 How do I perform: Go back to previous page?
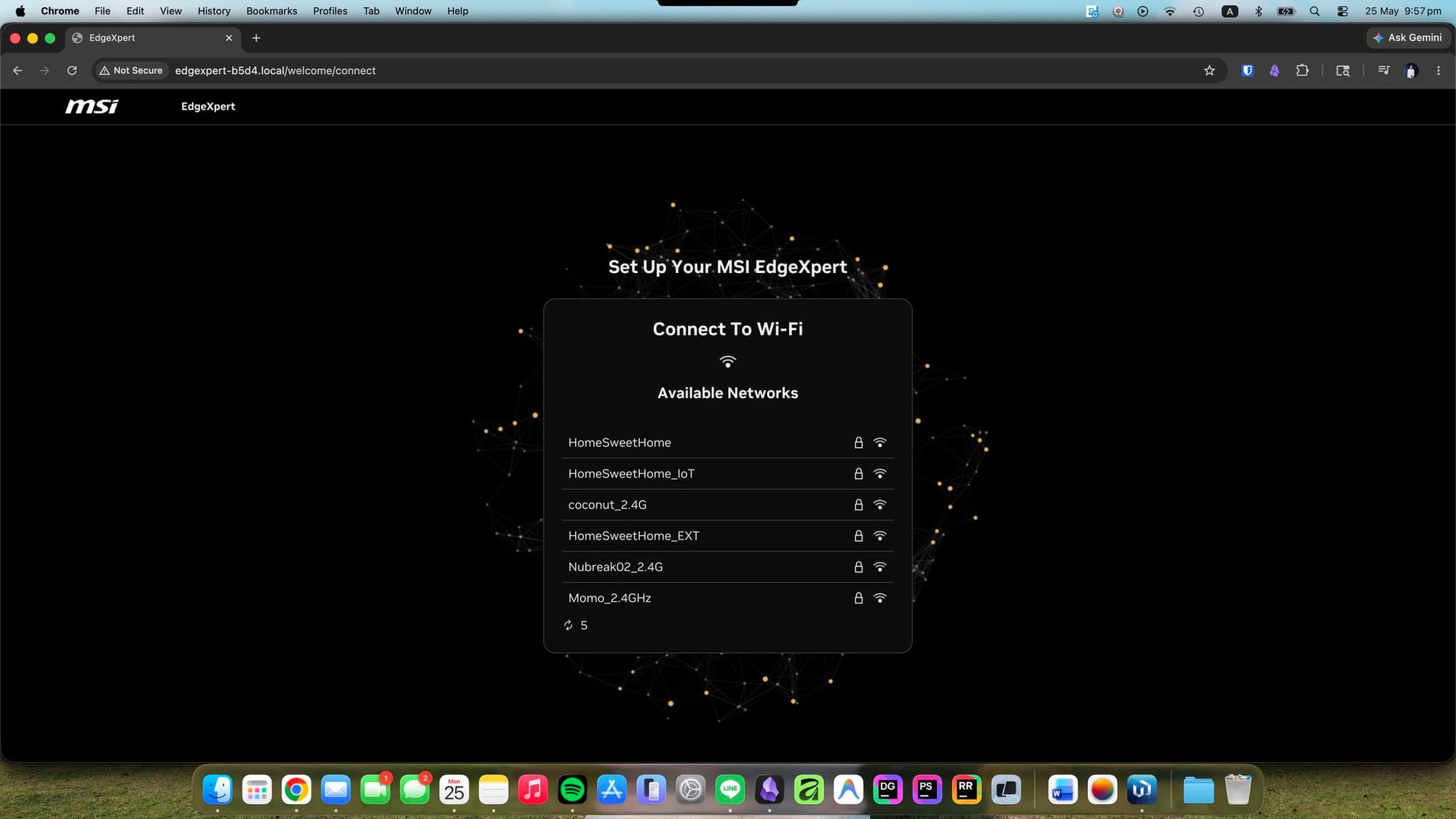coord(17,71)
